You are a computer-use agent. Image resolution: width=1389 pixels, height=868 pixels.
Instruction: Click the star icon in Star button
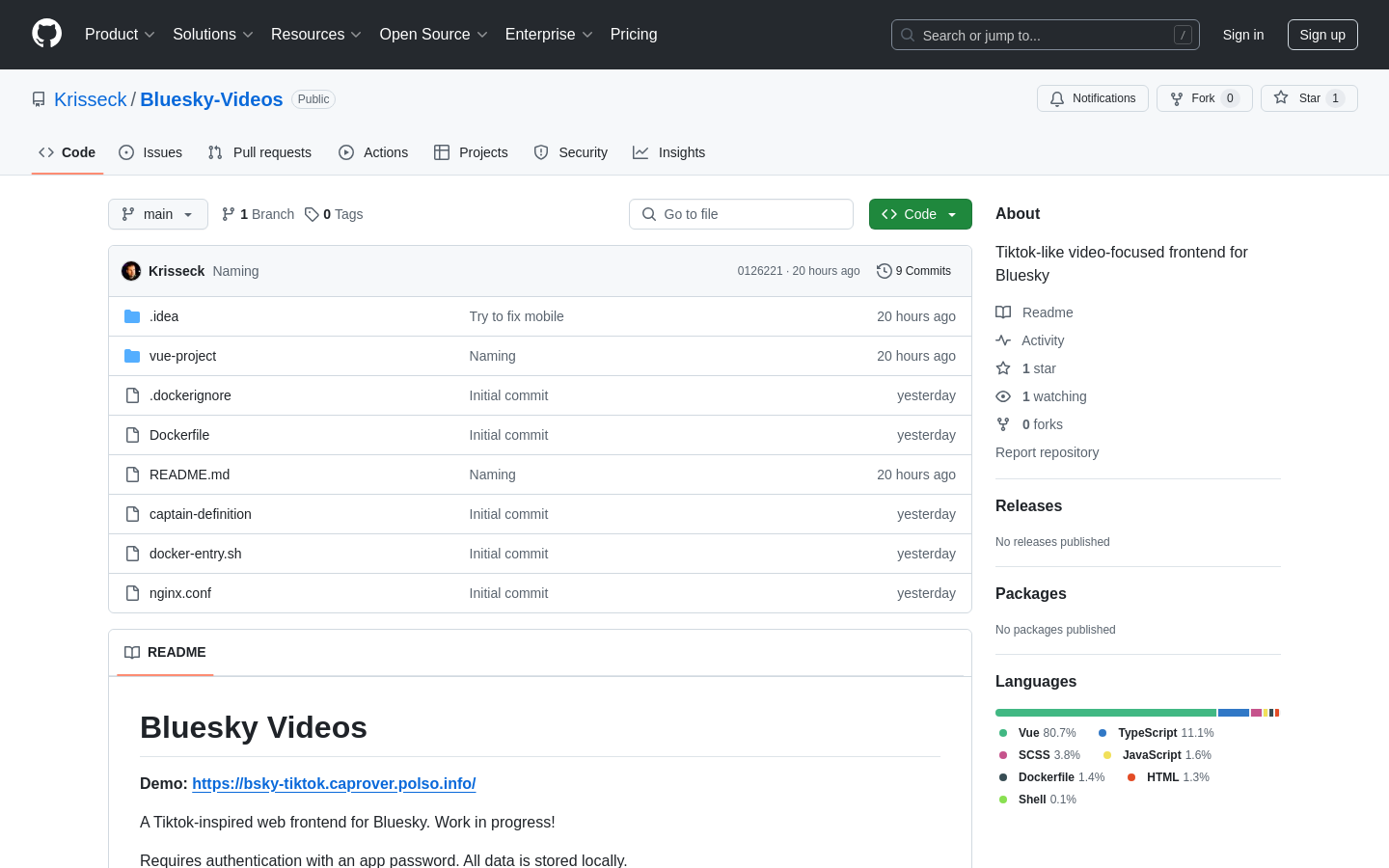point(1281,97)
